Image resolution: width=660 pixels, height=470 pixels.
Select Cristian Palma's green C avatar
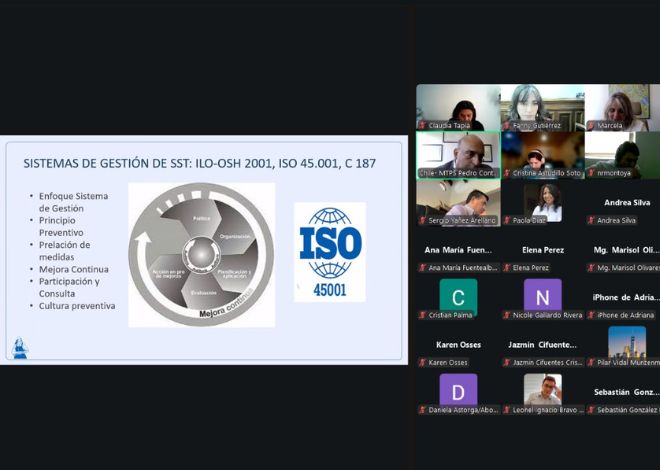(458, 296)
